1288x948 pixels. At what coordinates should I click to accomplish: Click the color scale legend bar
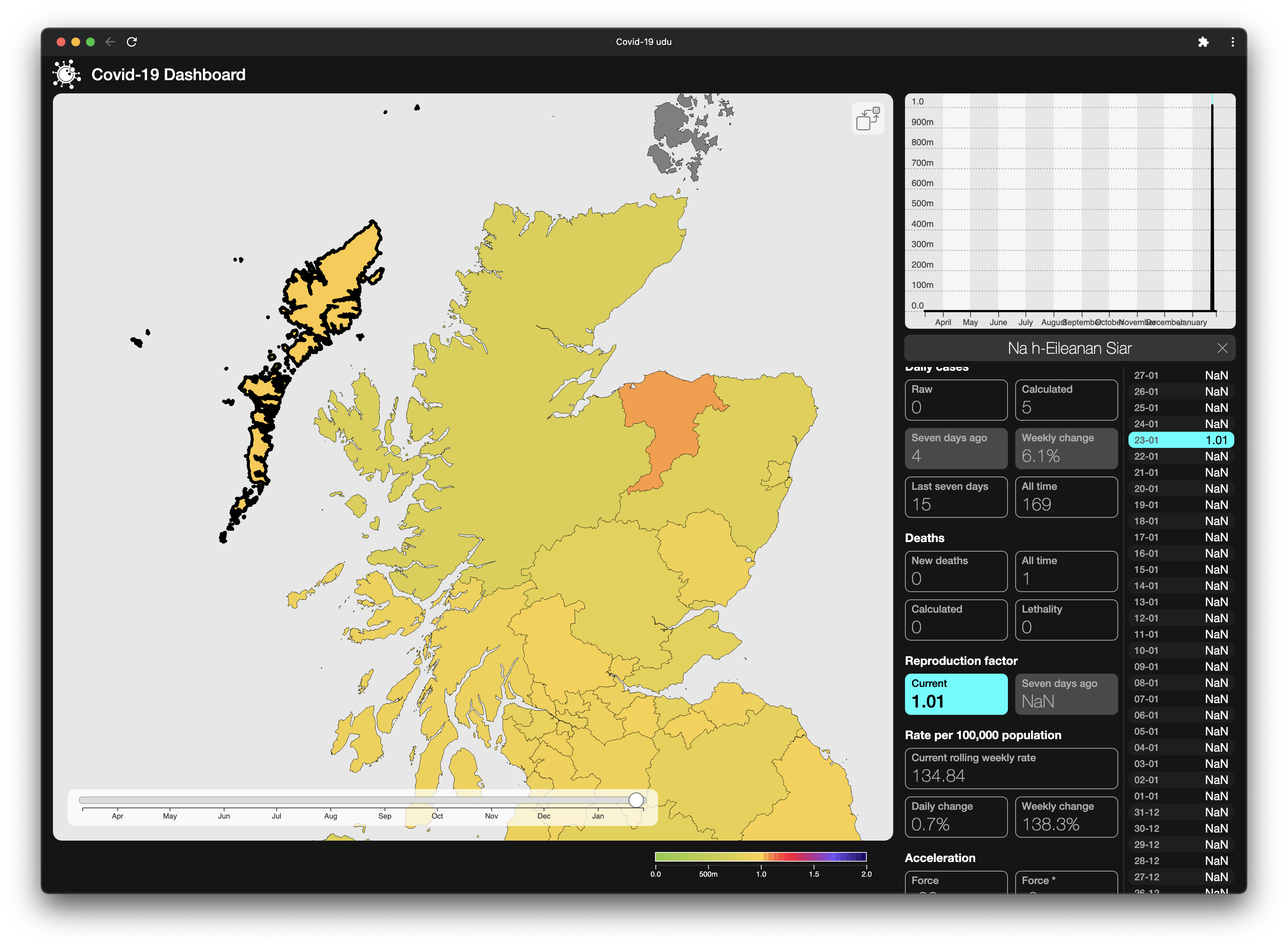pyautogui.click(x=761, y=857)
